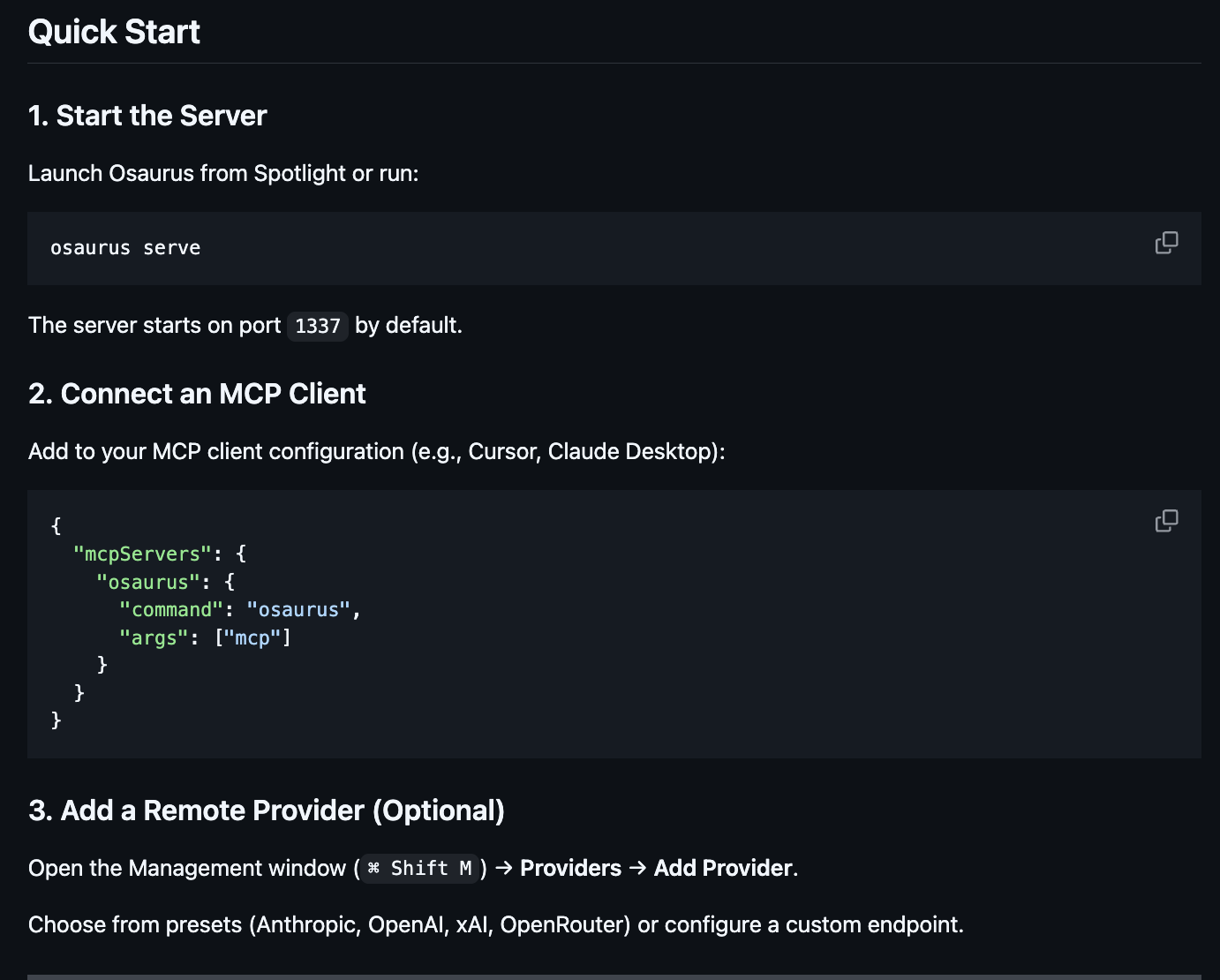
Task: Copy the MCP client JSON configuration
Action: tap(1166, 521)
